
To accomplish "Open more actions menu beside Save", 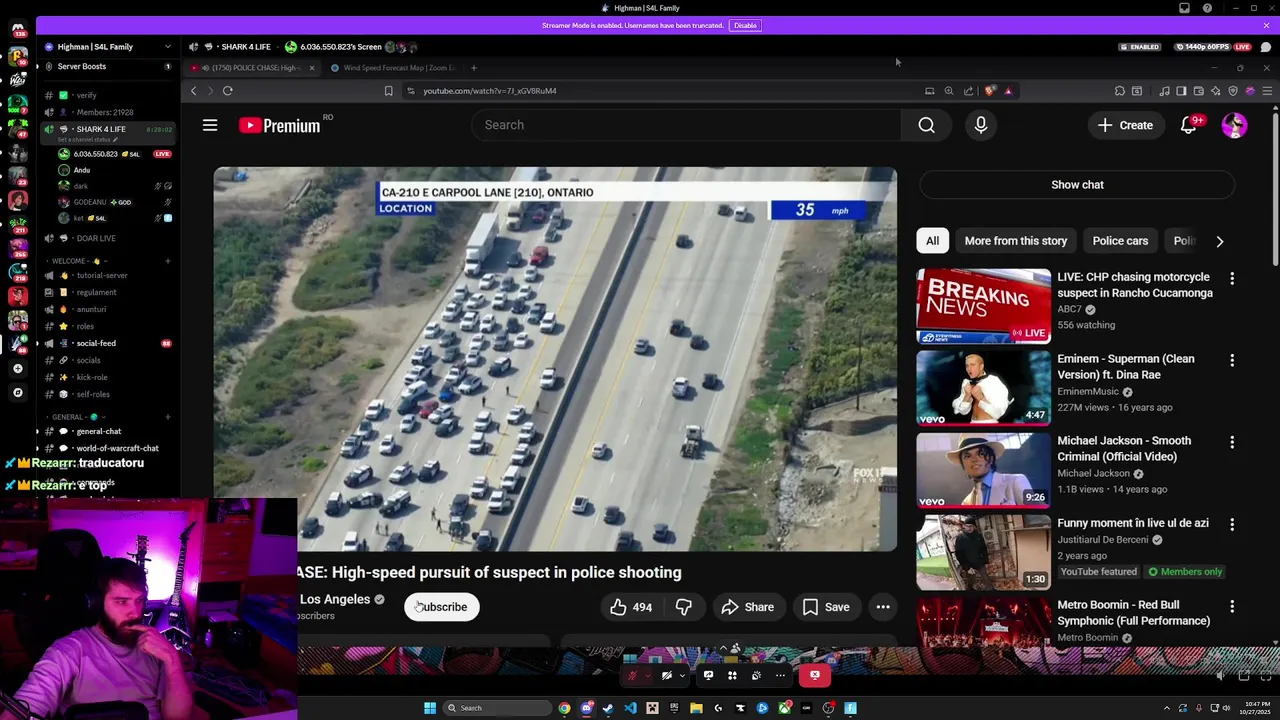I will pos(883,607).
